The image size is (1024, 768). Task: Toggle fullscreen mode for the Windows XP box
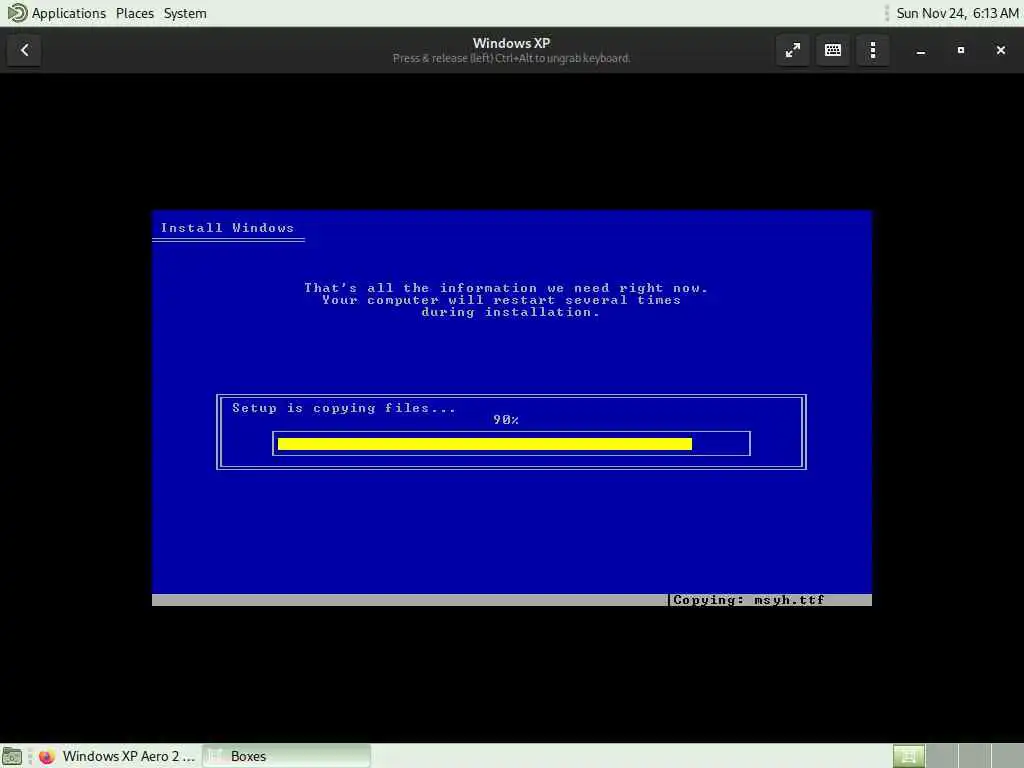(793, 50)
